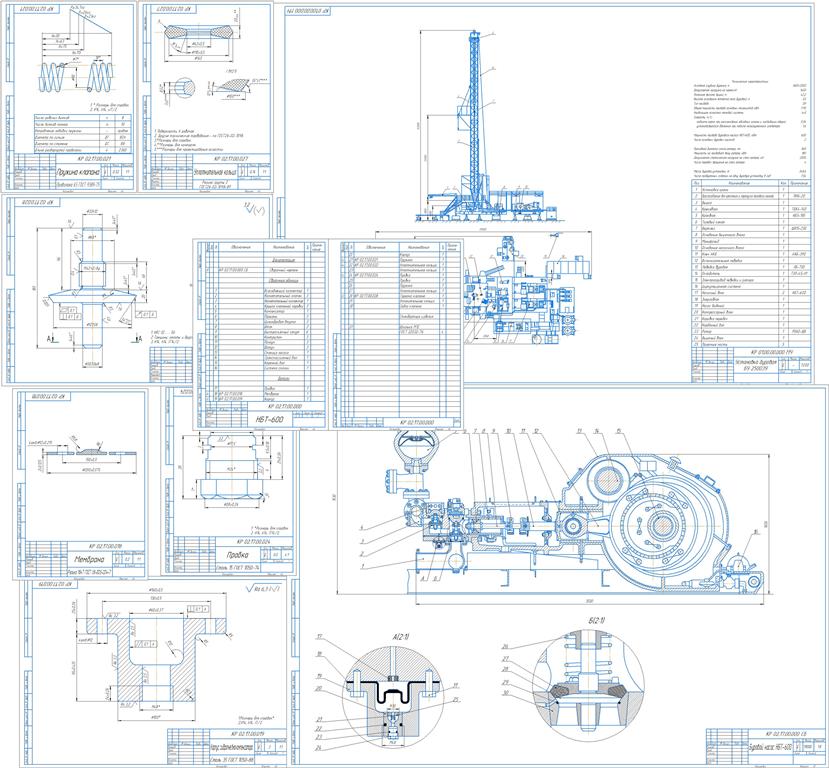The width and height of the screenshot is (829, 768).
Task: Click the 'KP 02.11.00.024' designation text
Action: pyautogui.click(x=253, y=542)
